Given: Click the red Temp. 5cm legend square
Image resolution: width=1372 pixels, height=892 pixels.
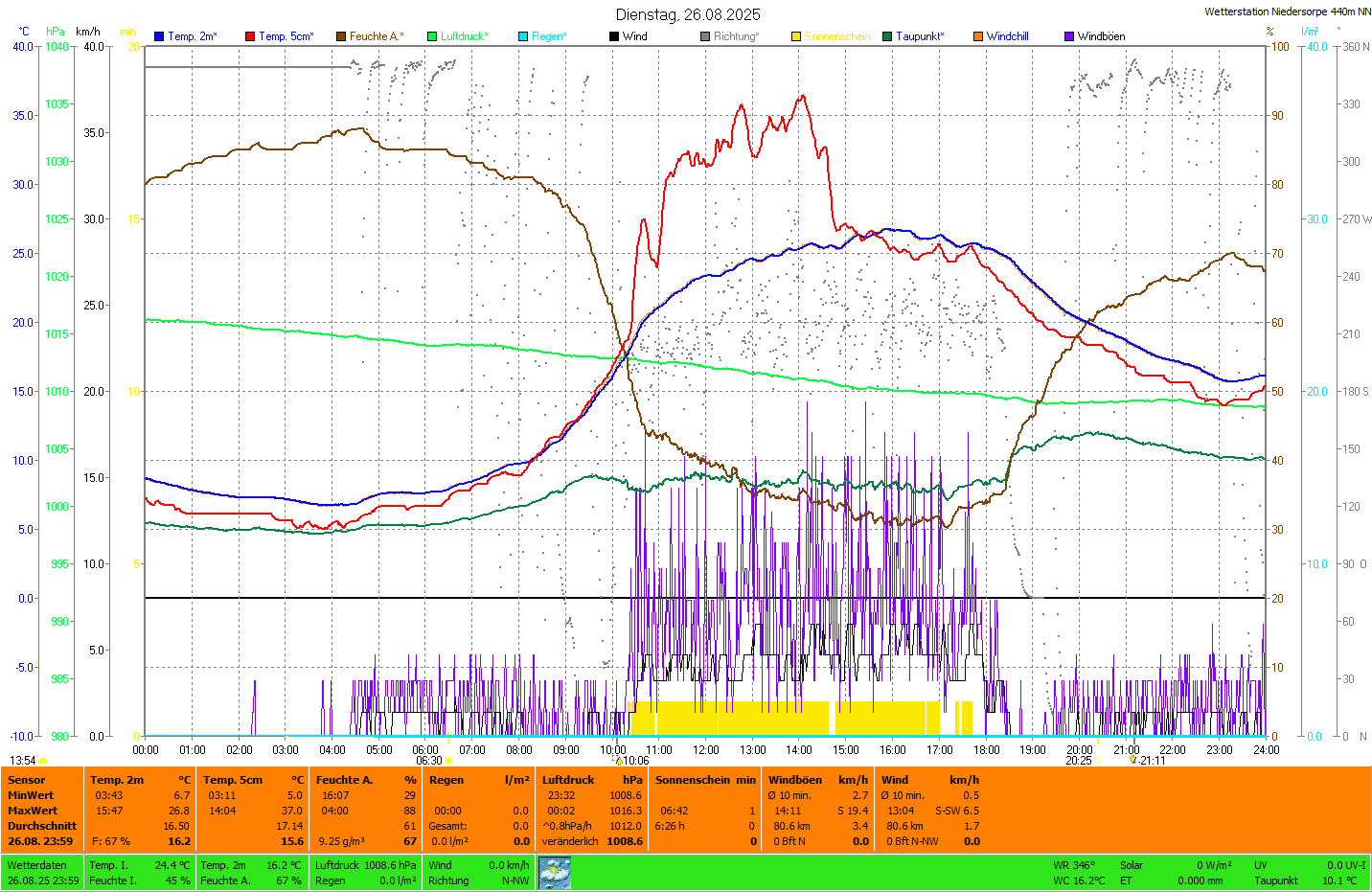Looking at the screenshot, I should 250,36.
